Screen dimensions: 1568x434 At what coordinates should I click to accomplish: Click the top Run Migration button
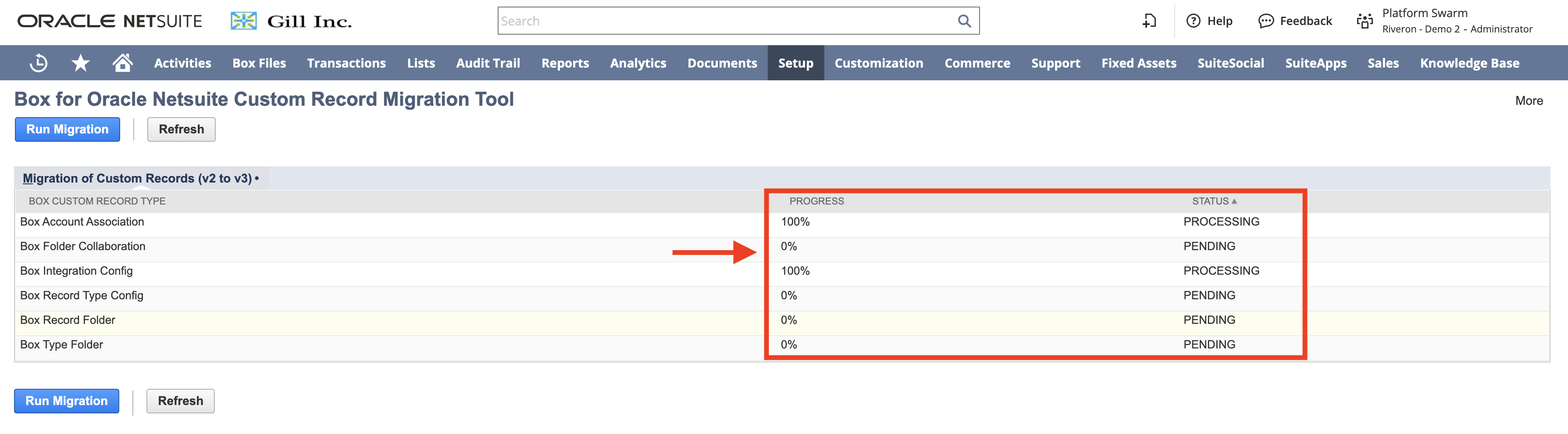point(67,129)
